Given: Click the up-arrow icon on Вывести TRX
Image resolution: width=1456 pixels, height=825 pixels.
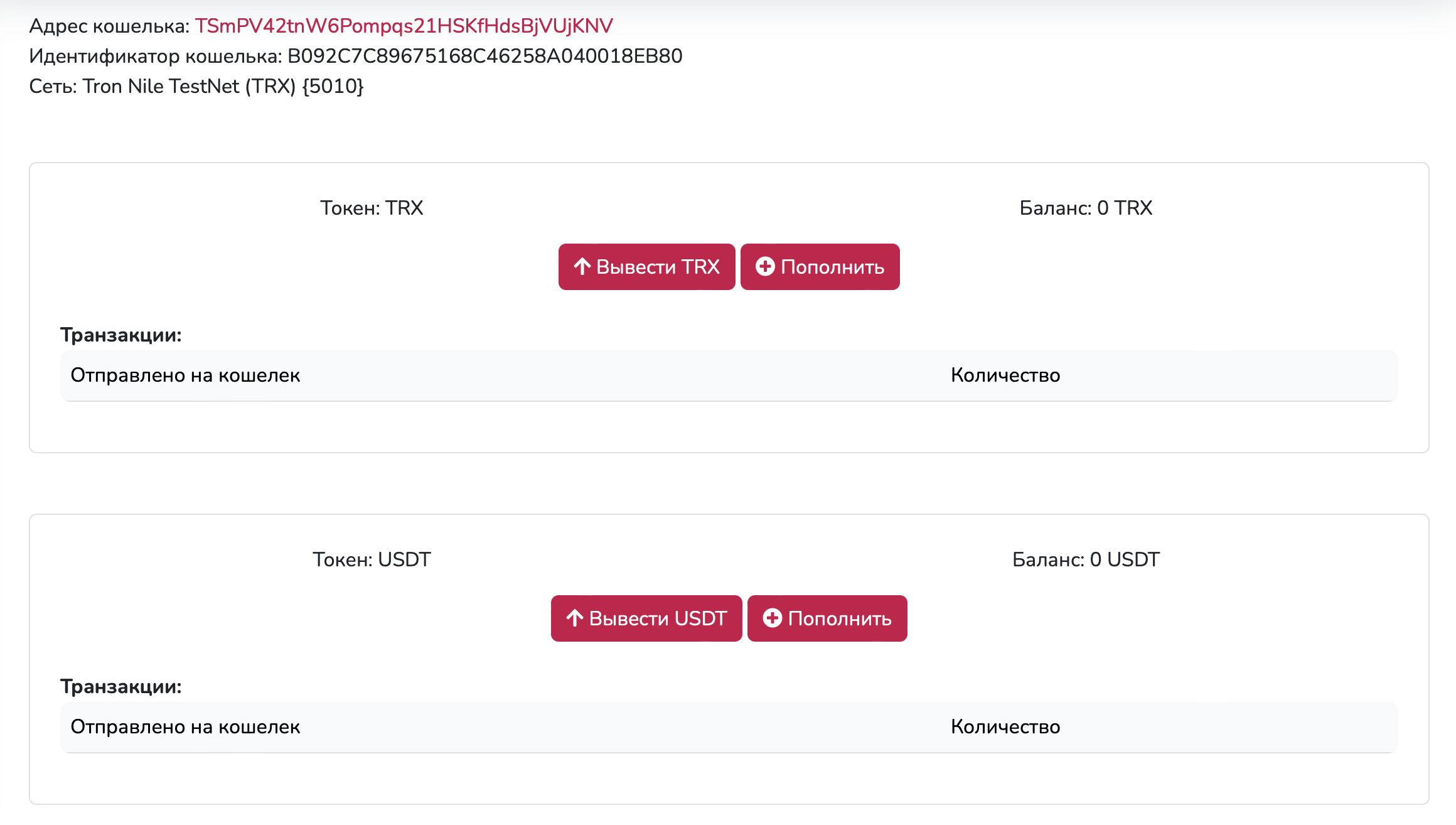Looking at the screenshot, I should [x=582, y=267].
